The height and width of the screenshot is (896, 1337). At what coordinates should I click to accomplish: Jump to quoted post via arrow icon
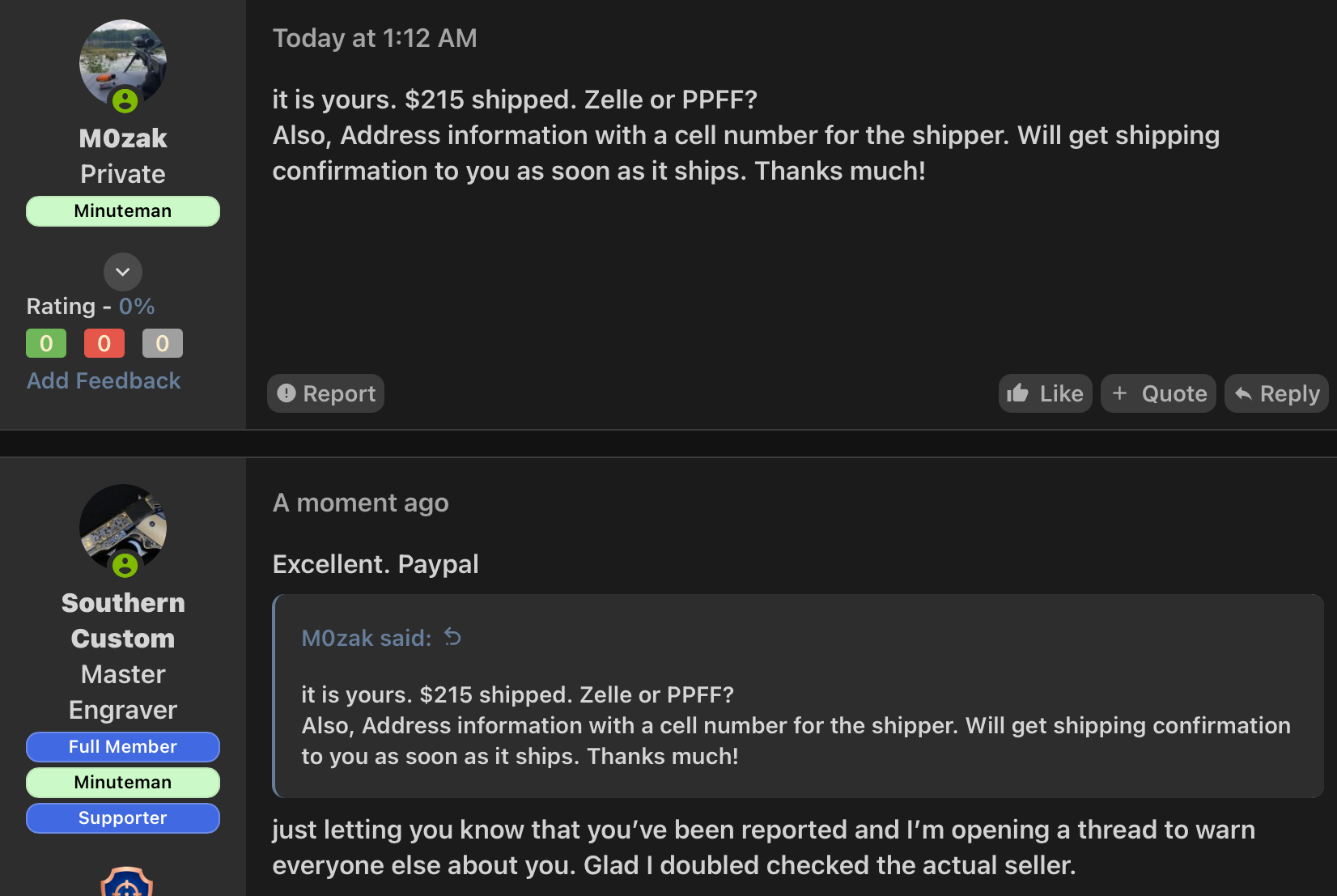(x=453, y=638)
